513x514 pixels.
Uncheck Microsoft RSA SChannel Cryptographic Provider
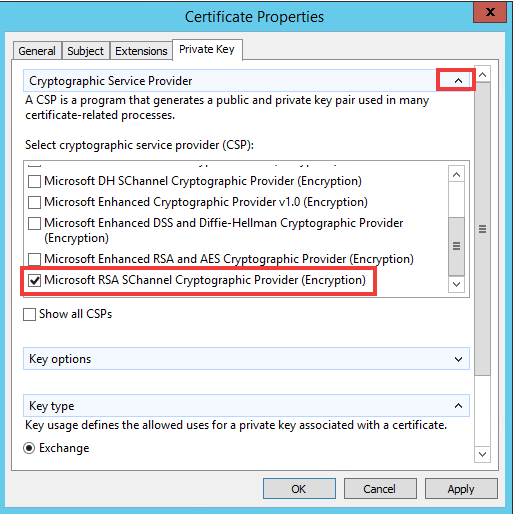tap(34, 280)
